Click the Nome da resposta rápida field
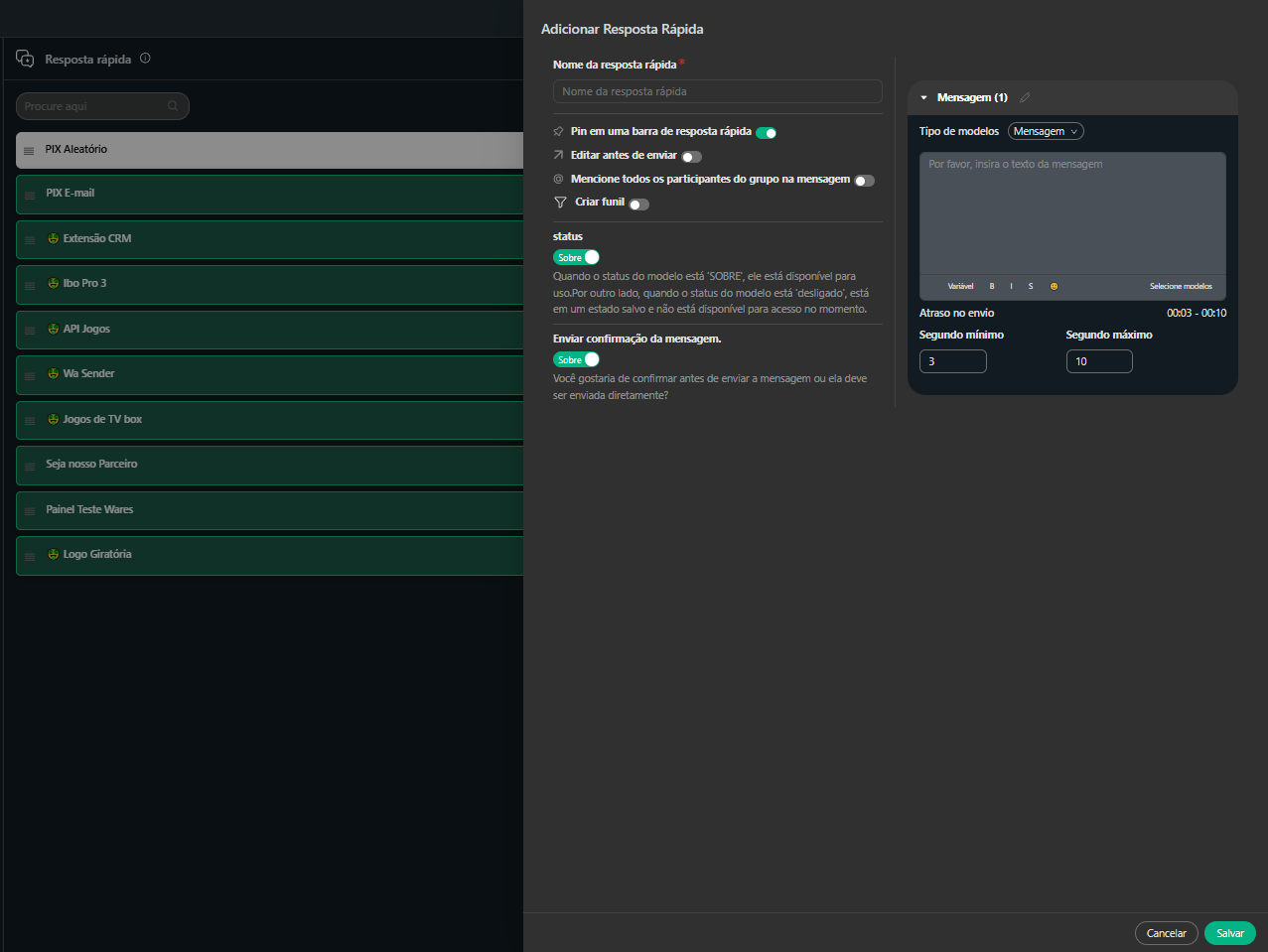 tap(717, 91)
